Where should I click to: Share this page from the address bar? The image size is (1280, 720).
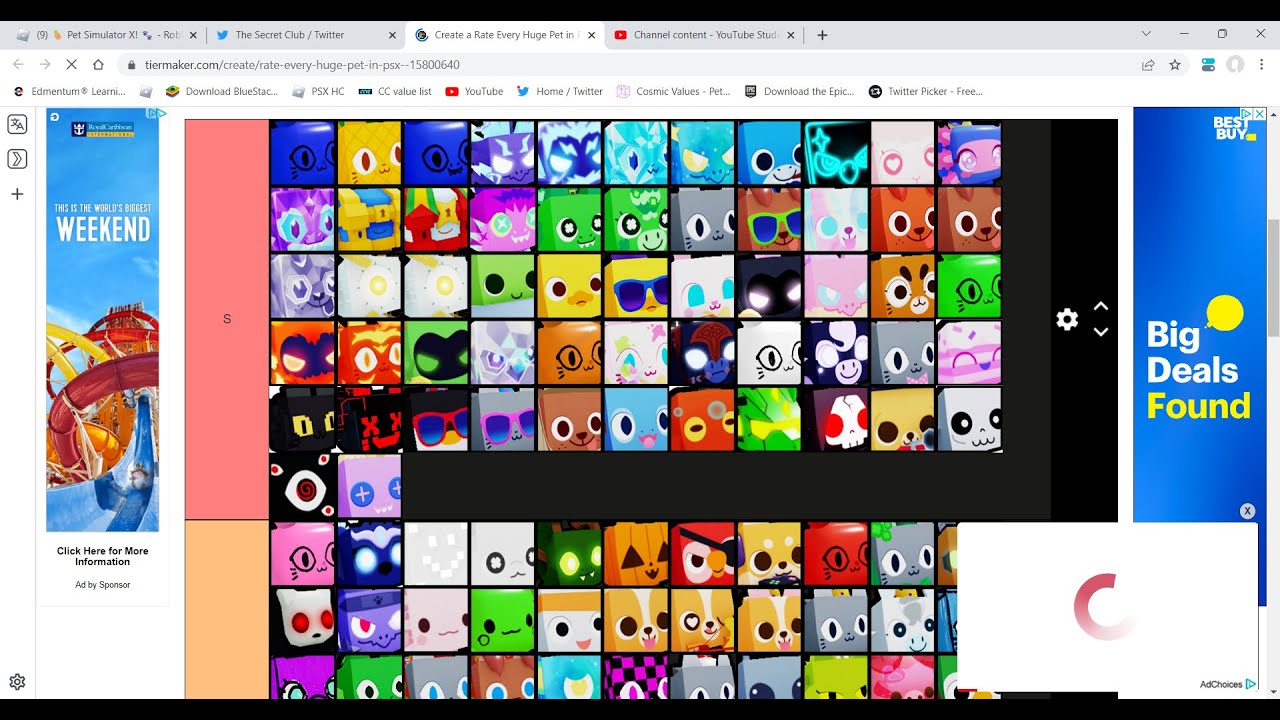(1148, 64)
